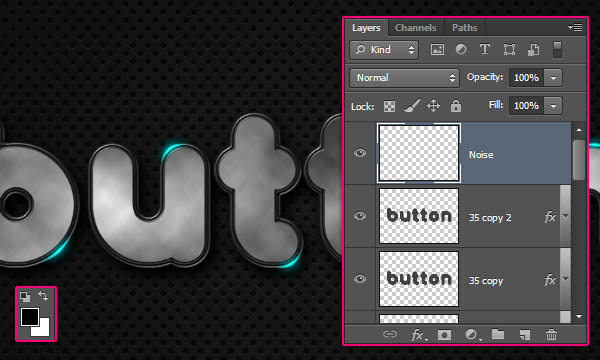Create new fill or adjustment layer
This screenshot has width=600, height=360.
click(x=472, y=335)
